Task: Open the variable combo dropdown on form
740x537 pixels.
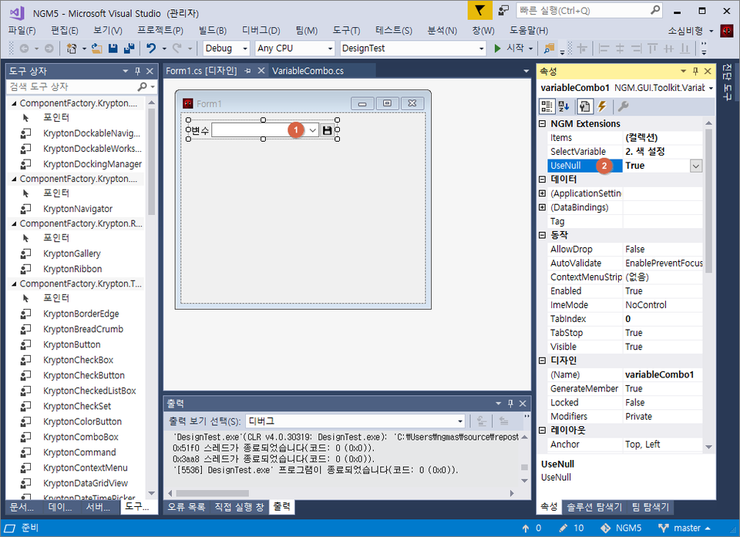Action: pyautogui.click(x=312, y=130)
